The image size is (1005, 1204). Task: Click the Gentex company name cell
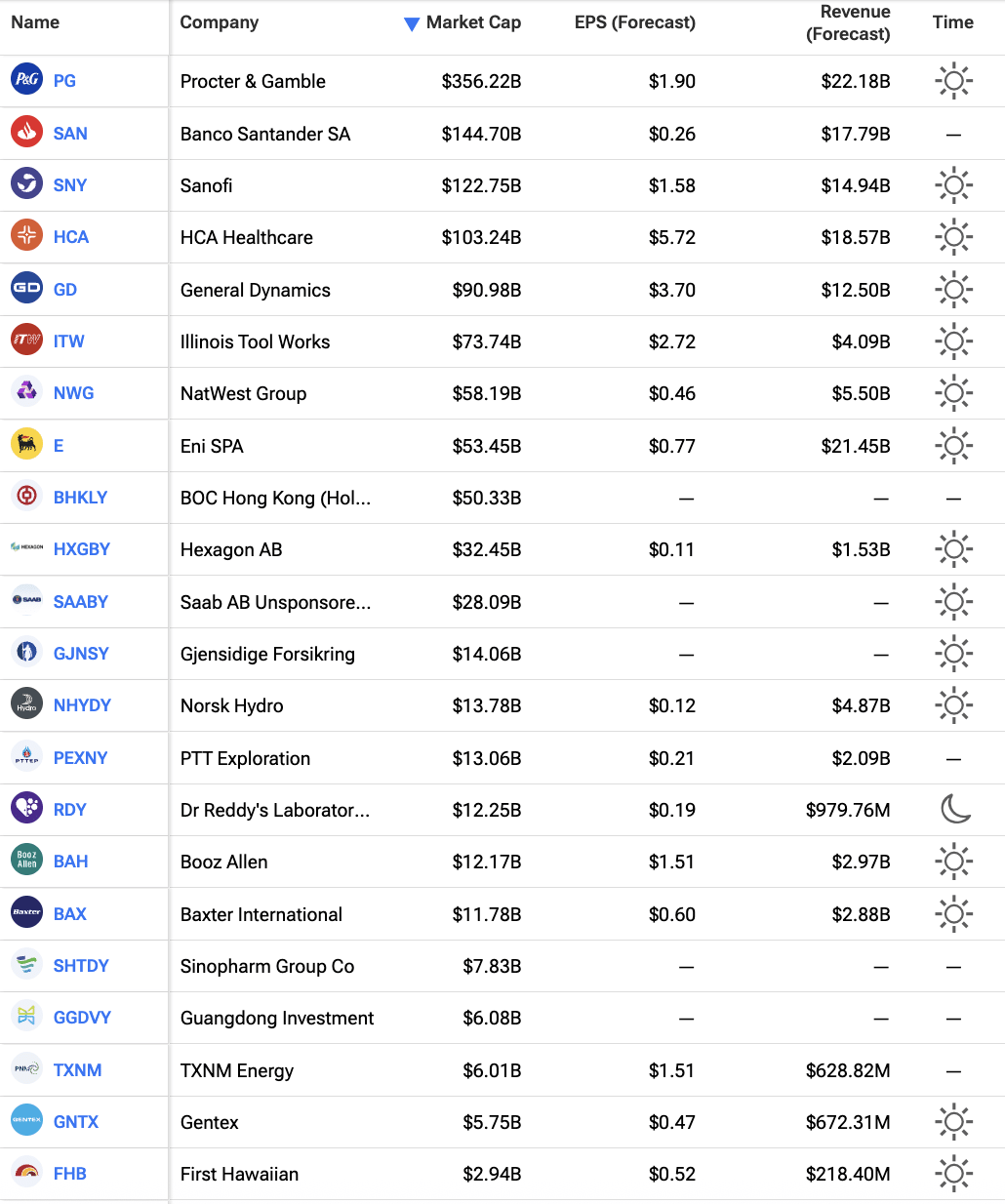pyautogui.click(x=210, y=1122)
